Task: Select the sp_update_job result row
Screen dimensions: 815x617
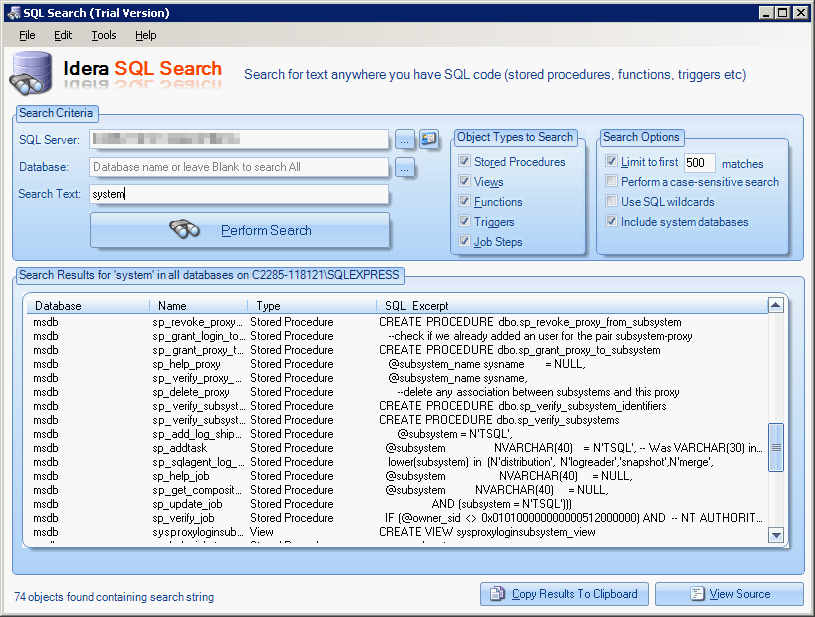Action: tap(398, 505)
